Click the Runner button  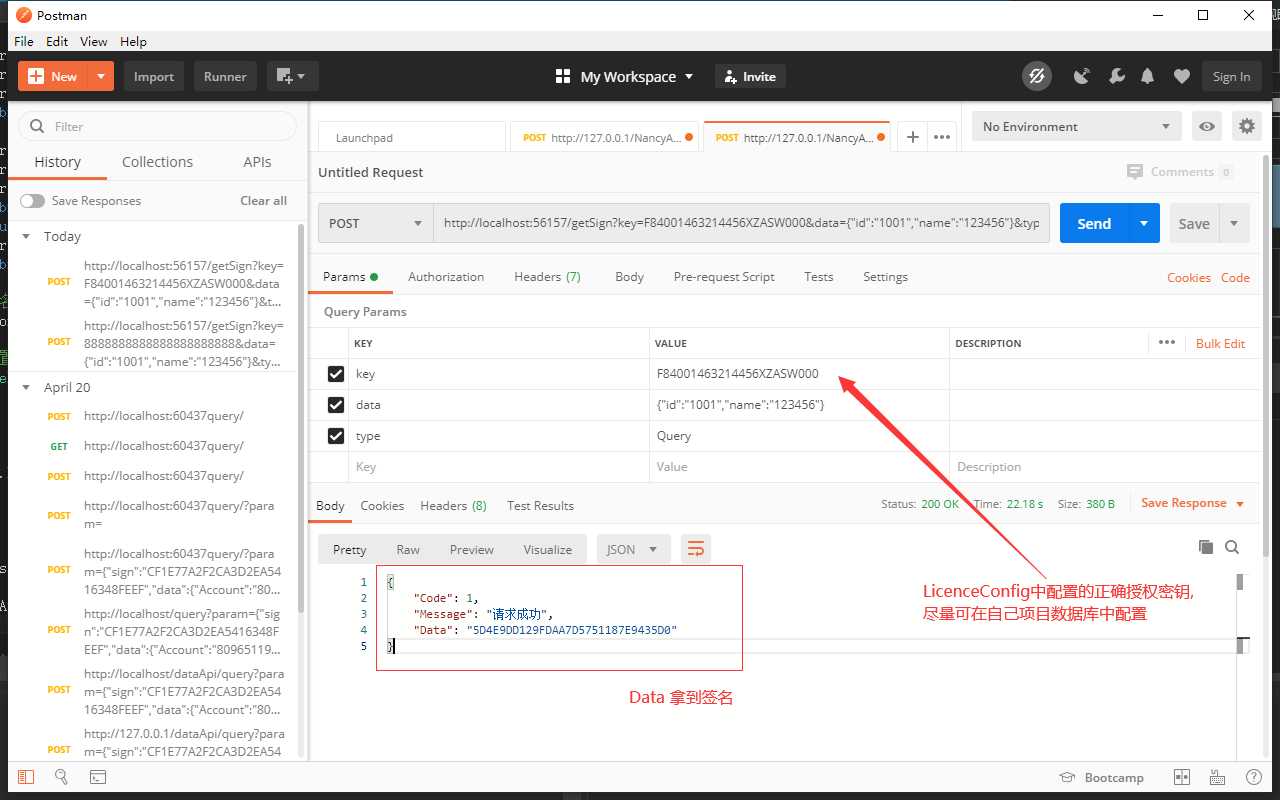point(225,76)
